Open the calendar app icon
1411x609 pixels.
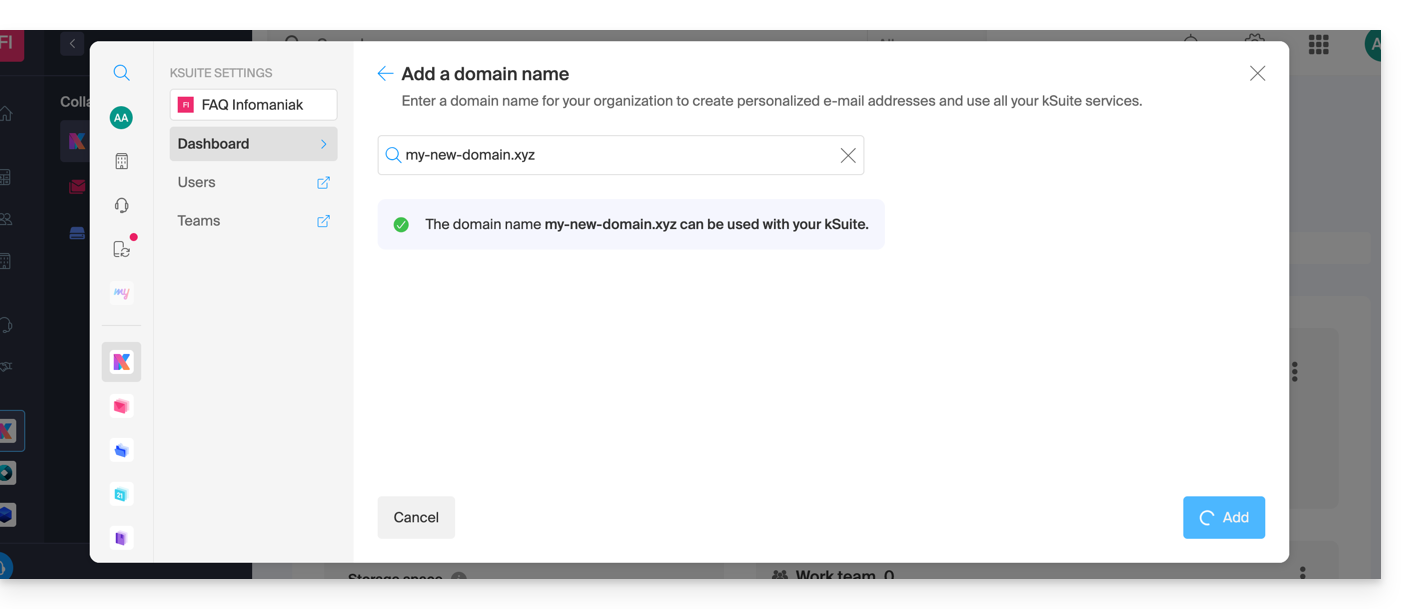(x=121, y=494)
